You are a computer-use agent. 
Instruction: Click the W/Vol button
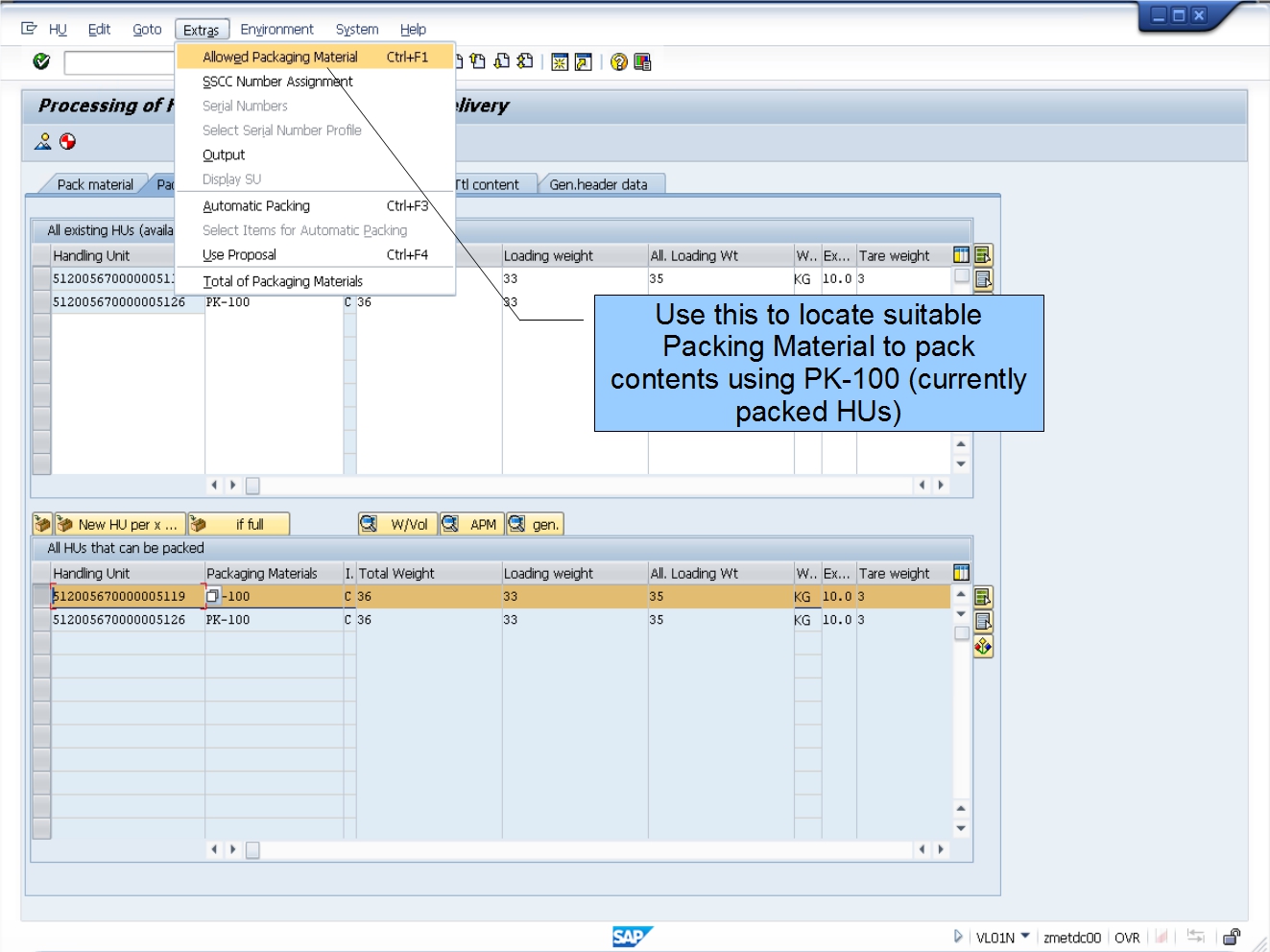tap(397, 524)
